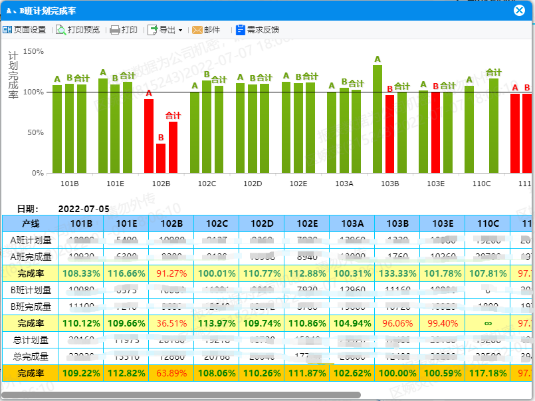Select the 63.89% total completion cell

171,373
